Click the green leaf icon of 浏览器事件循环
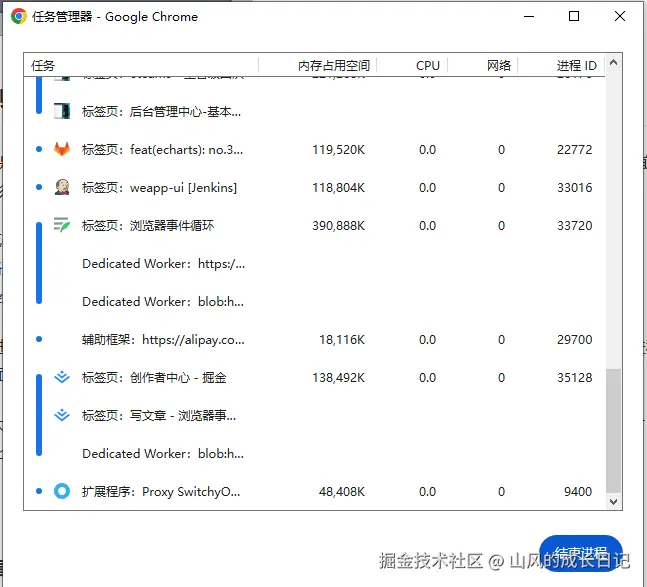This screenshot has width=647, height=587. click(x=62, y=225)
